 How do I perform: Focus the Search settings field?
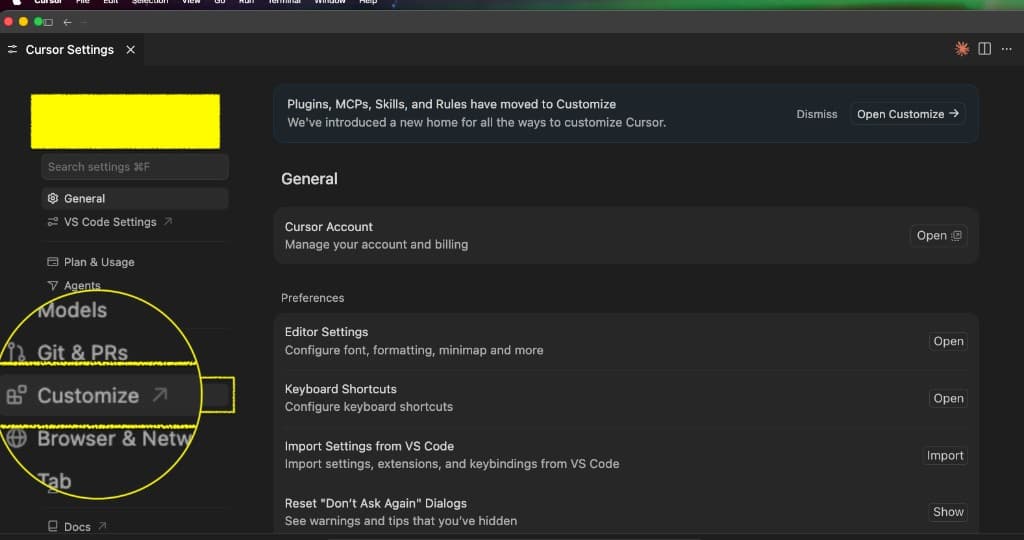point(135,167)
